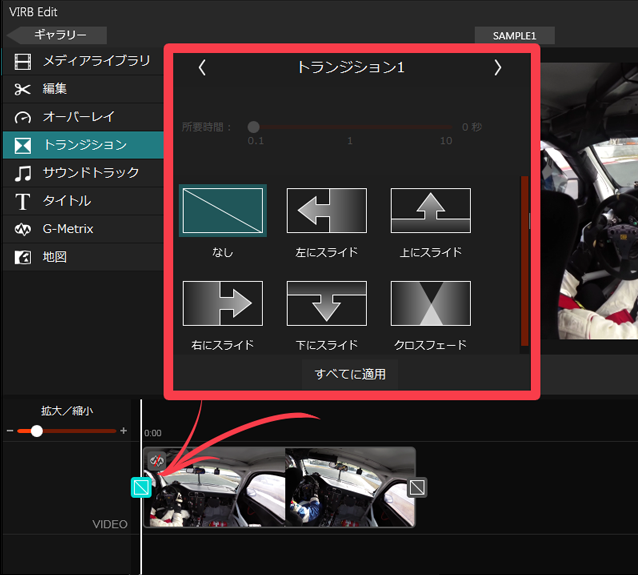Click the cyan transition marker at clip start
The width and height of the screenshot is (638, 575).
tap(141, 487)
